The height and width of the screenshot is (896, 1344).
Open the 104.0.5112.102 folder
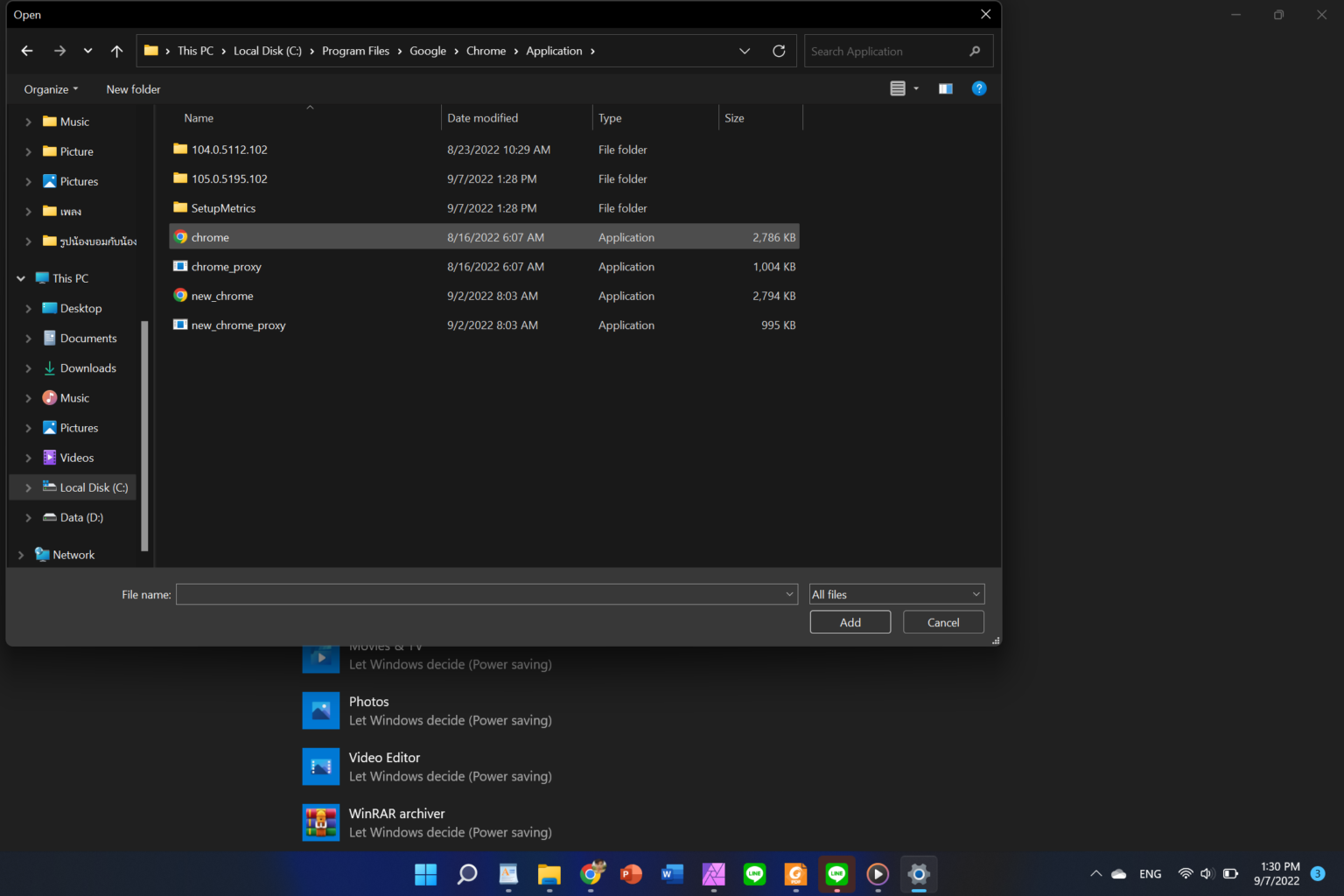tap(229, 149)
